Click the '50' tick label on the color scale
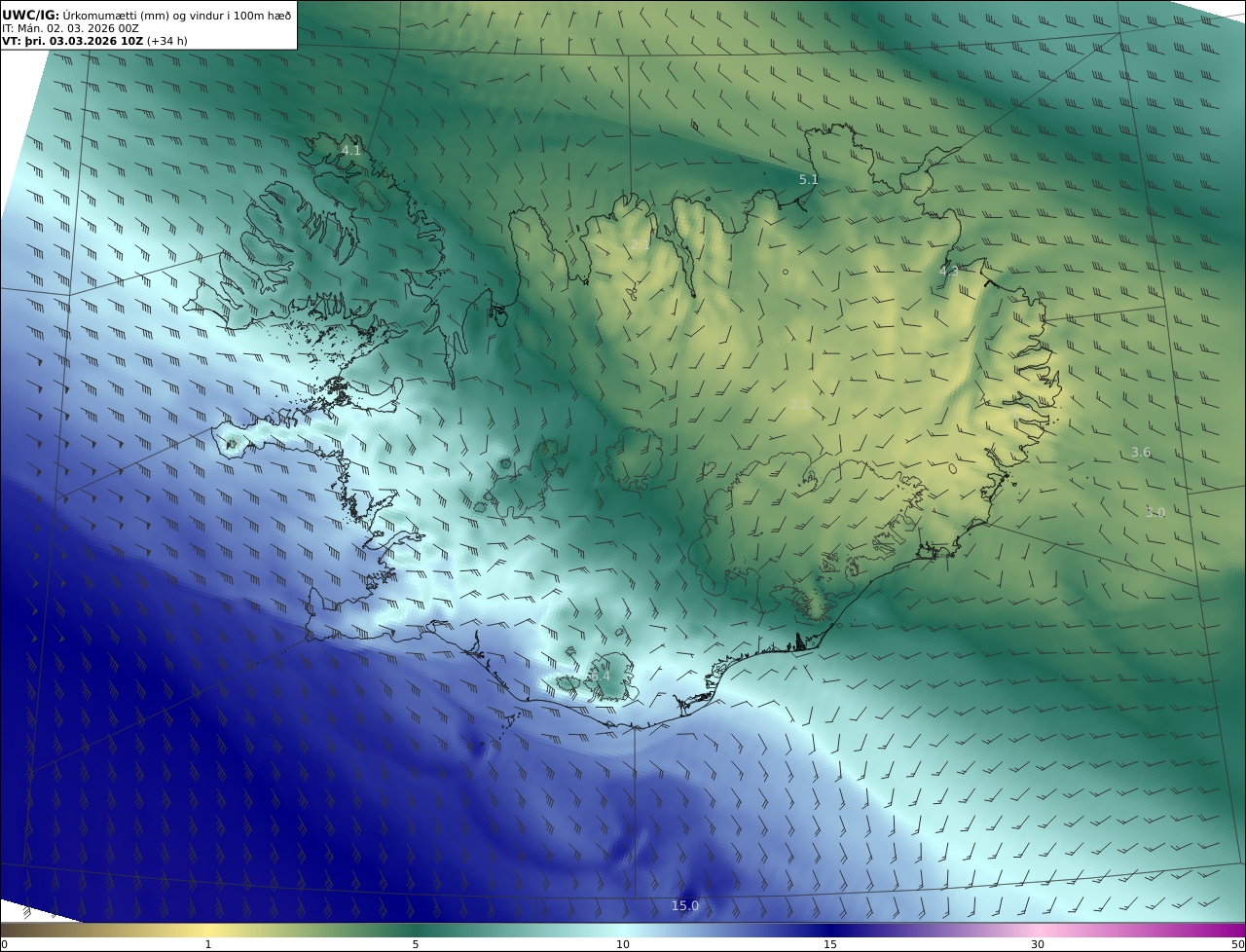Viewport: 1246px width, 952px height. pos(1237,944)
